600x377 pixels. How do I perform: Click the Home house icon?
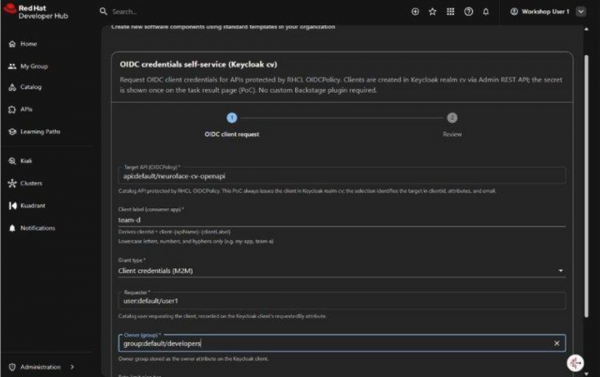pos(12,44)
